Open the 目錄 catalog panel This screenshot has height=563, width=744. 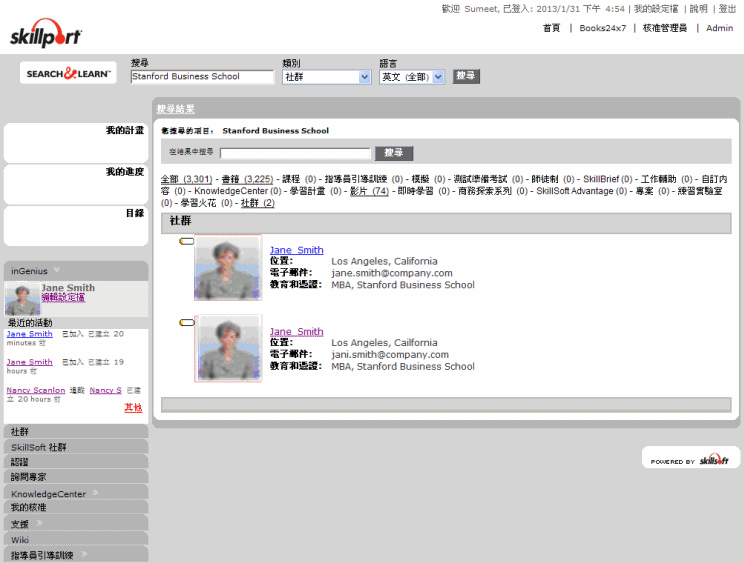click(x=76, y=226)
